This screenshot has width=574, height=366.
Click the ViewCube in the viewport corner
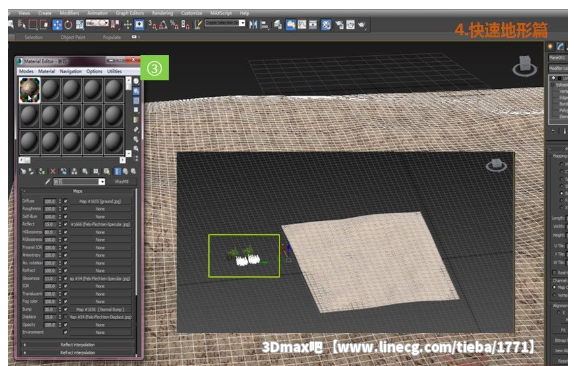coord(524,66)
